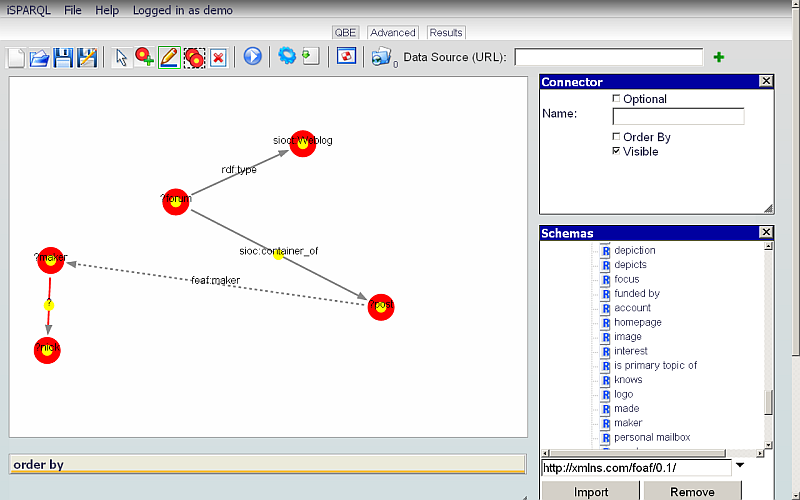Click the yellow handle on sioc:container_of edge

pyautogui.click(x=278, y=254)
